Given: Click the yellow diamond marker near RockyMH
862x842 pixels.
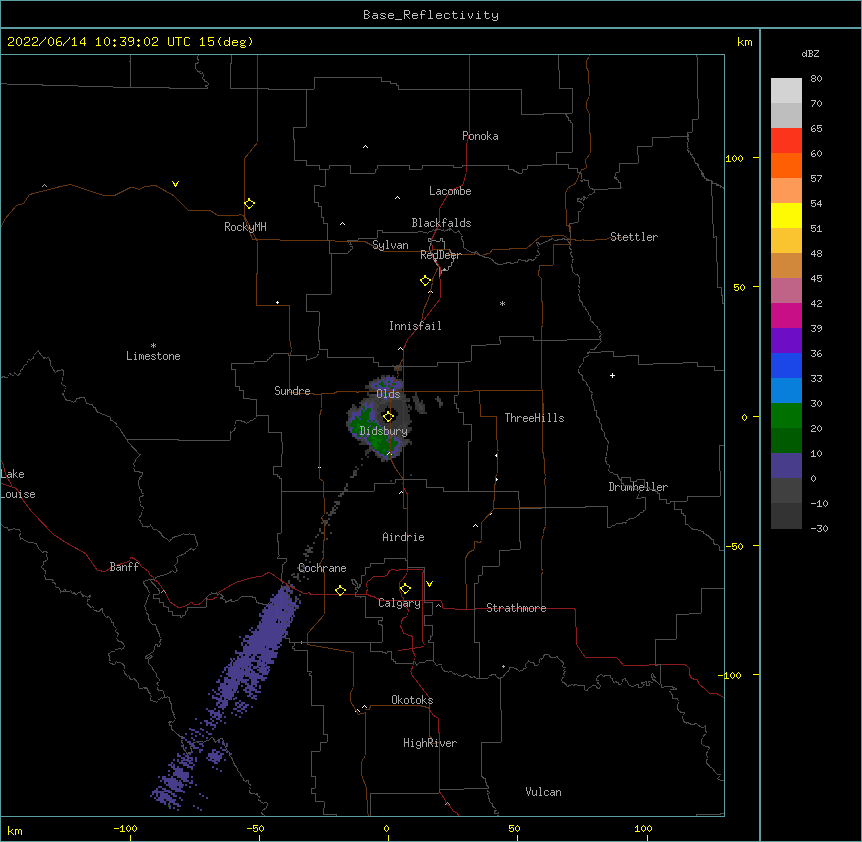Looking at the screenshot, I should coord(249,203).
